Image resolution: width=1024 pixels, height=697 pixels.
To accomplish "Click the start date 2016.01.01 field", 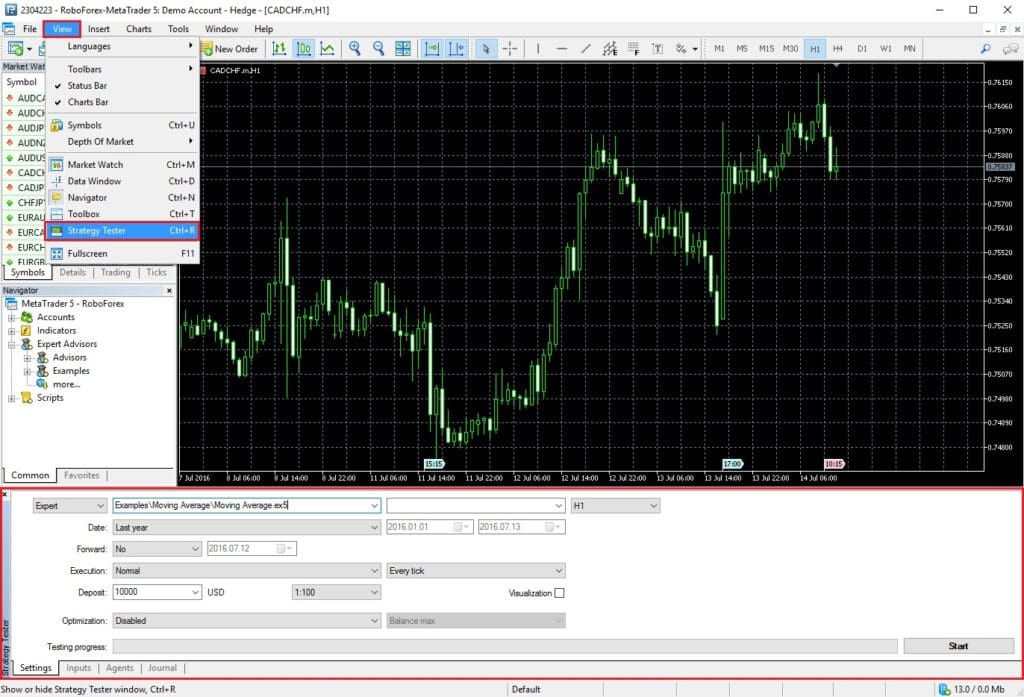I will tap(430, 527).
